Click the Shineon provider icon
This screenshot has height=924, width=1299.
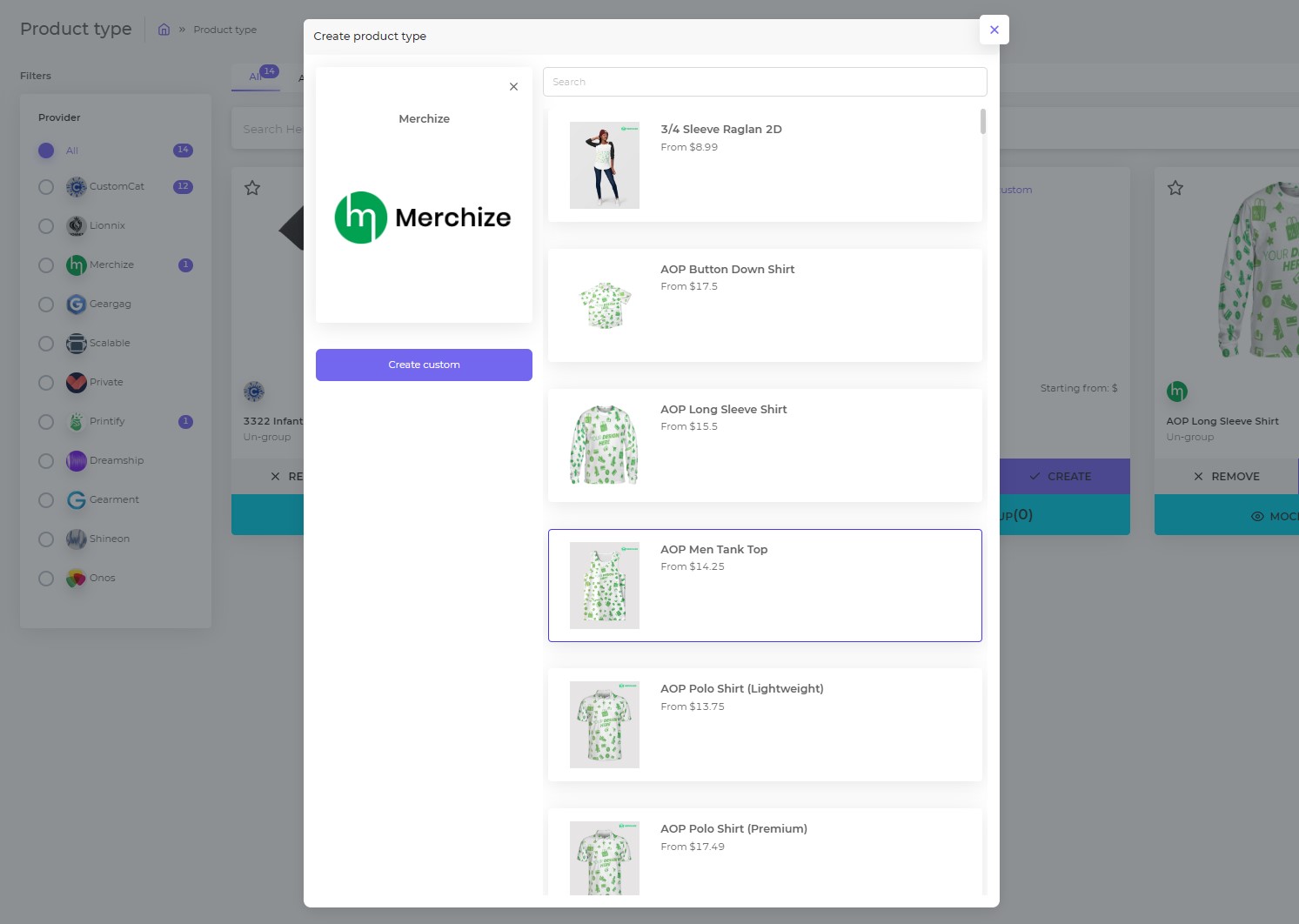(77, 539)
